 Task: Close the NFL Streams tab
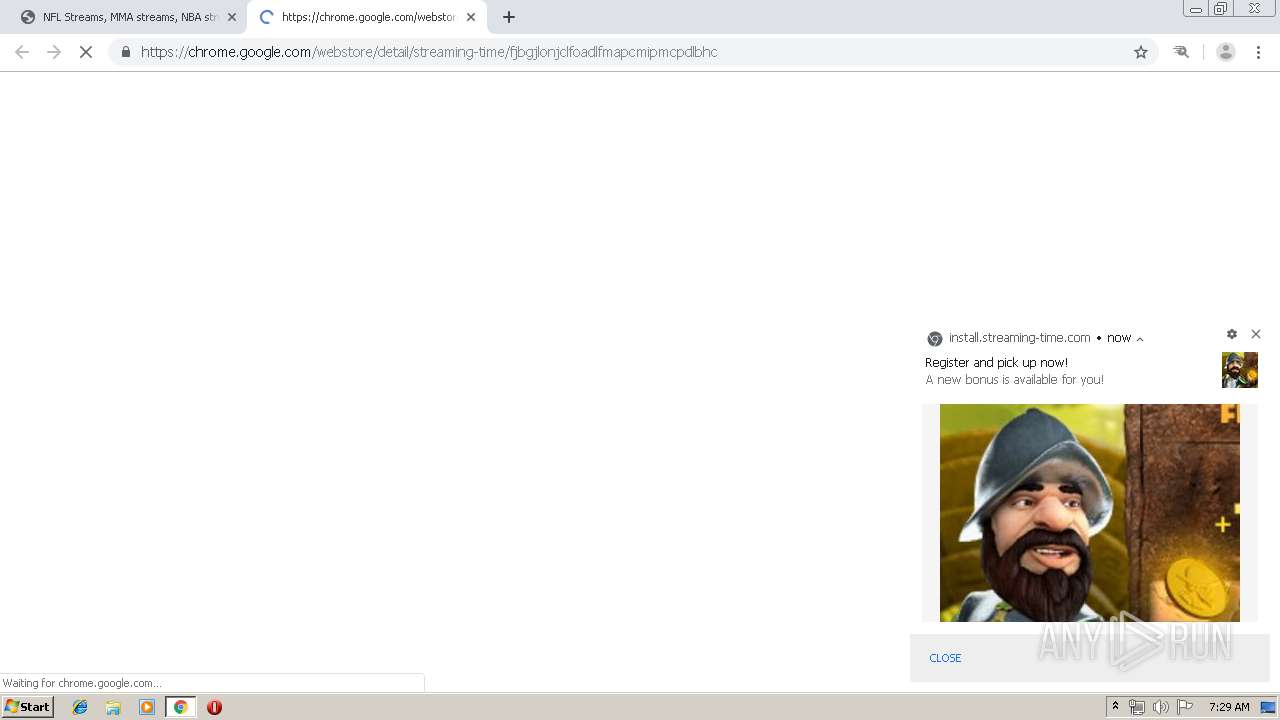tap(232, 17)
